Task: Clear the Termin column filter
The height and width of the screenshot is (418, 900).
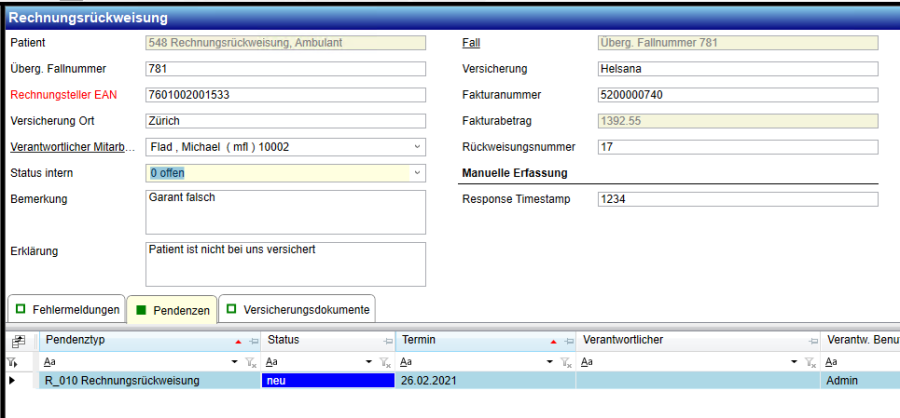Action: click(x=565, y=362)
